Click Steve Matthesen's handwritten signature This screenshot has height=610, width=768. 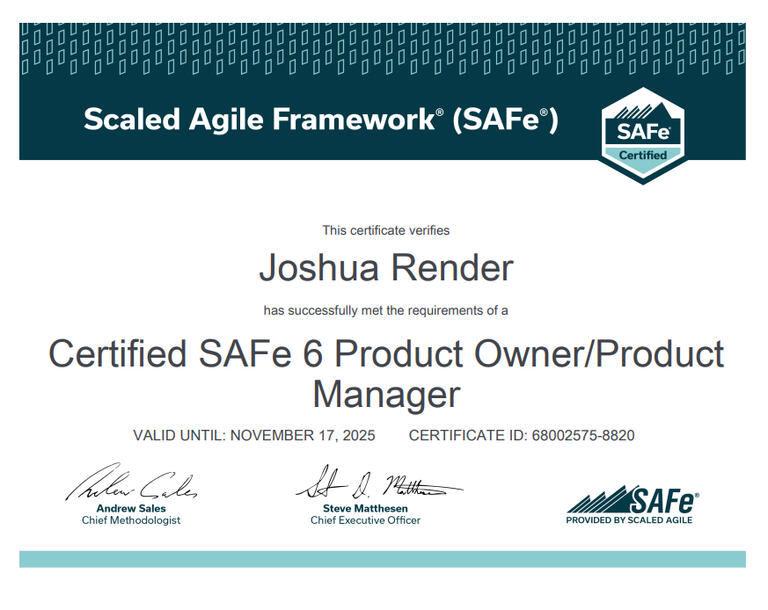[379, 482]
